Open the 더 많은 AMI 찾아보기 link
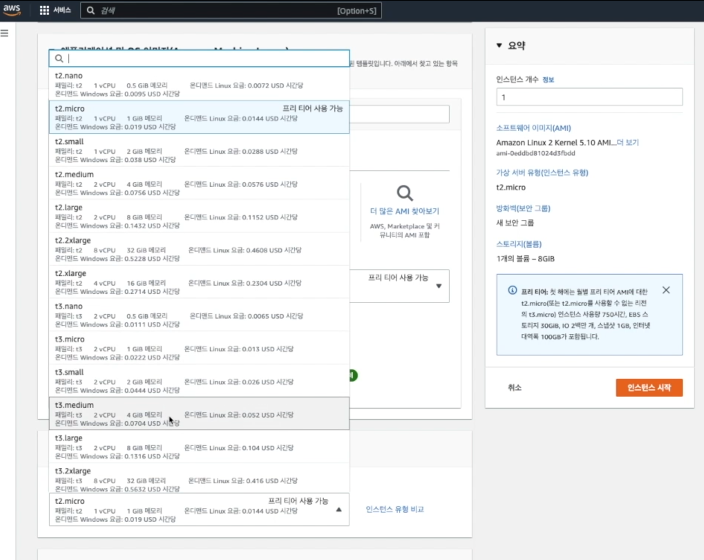The image size is (704, 560). coord(405,211)
